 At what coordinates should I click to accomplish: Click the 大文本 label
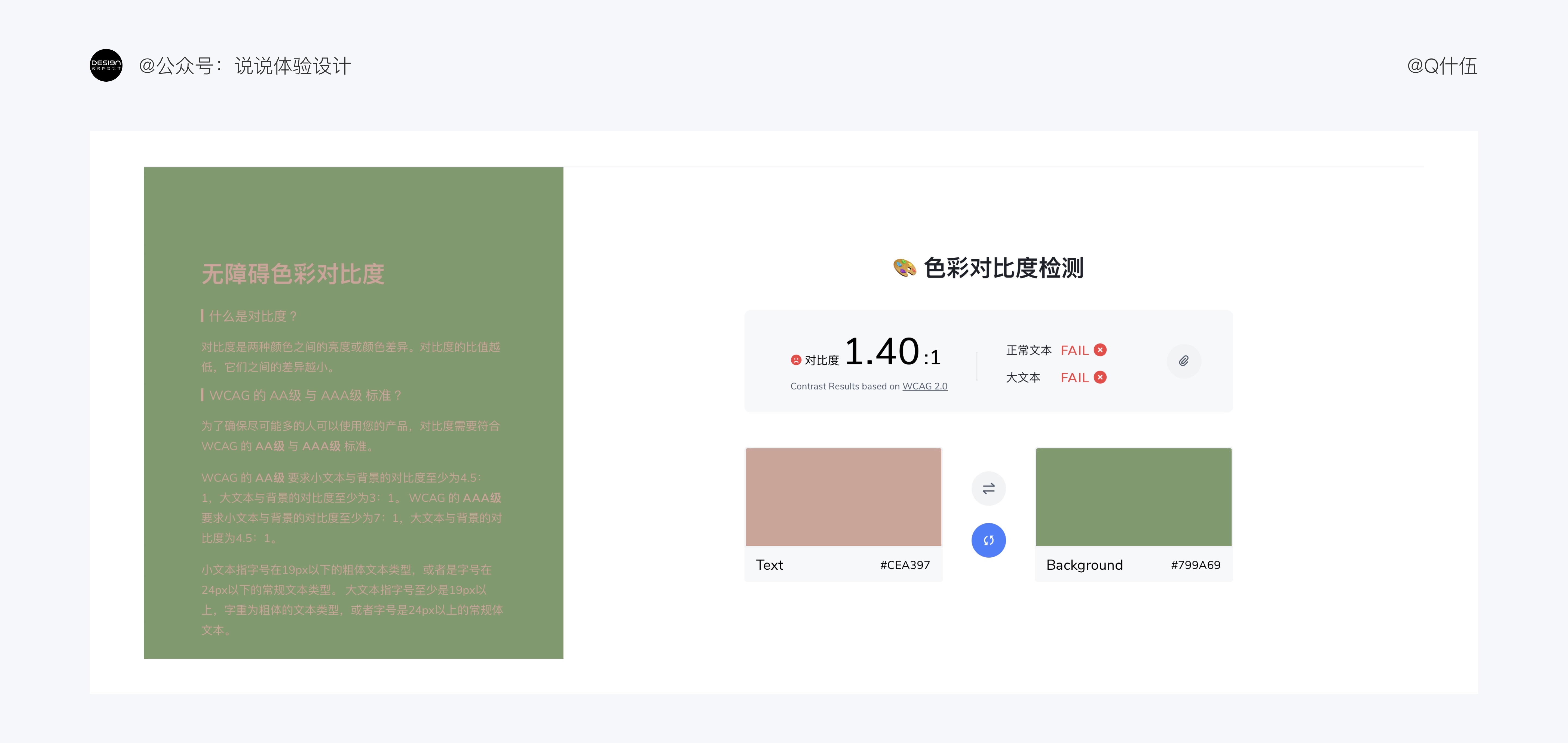[1023, 378]
